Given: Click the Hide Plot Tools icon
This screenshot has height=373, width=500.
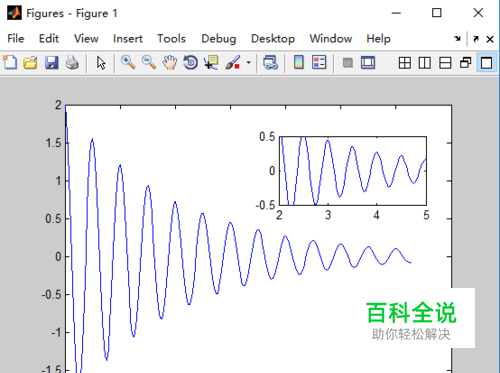Looking at the screenshot, I should (x=348, y=63).
